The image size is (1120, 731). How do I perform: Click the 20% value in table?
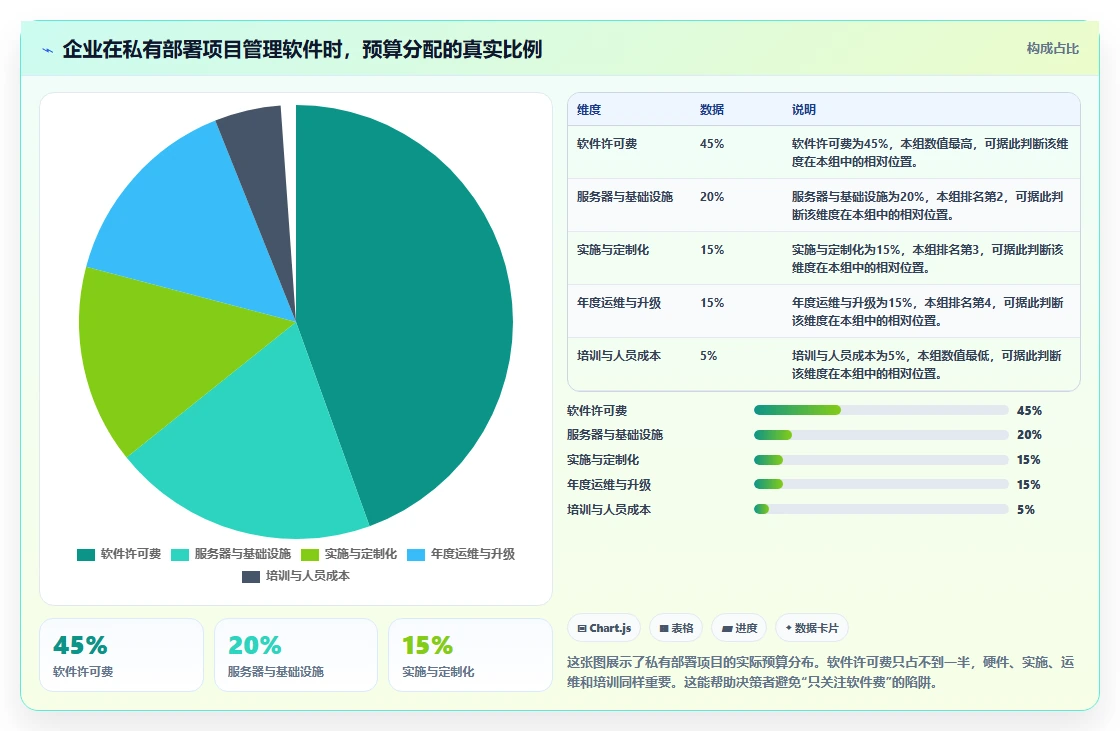tap(712, 197)
